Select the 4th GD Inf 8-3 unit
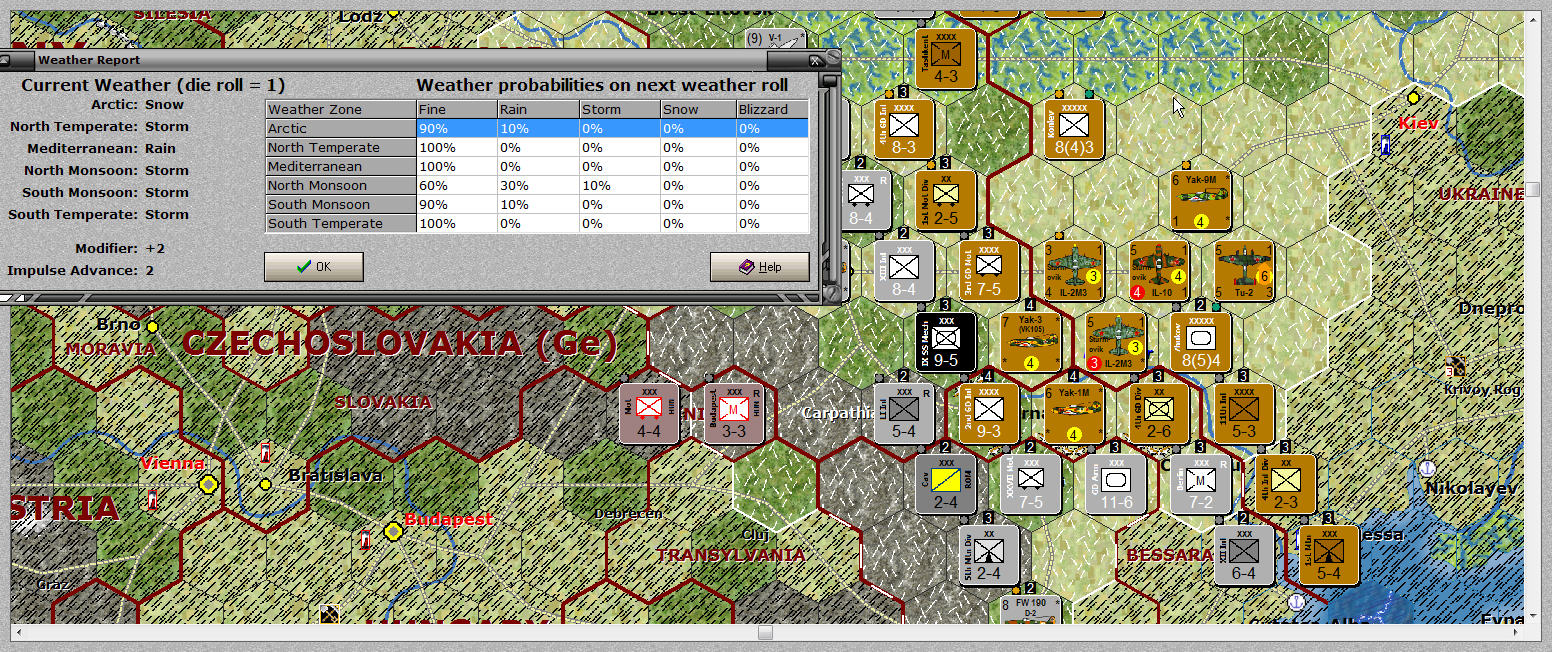The width and height of the screenshot is (1552, 652). [x=904, y=129]
